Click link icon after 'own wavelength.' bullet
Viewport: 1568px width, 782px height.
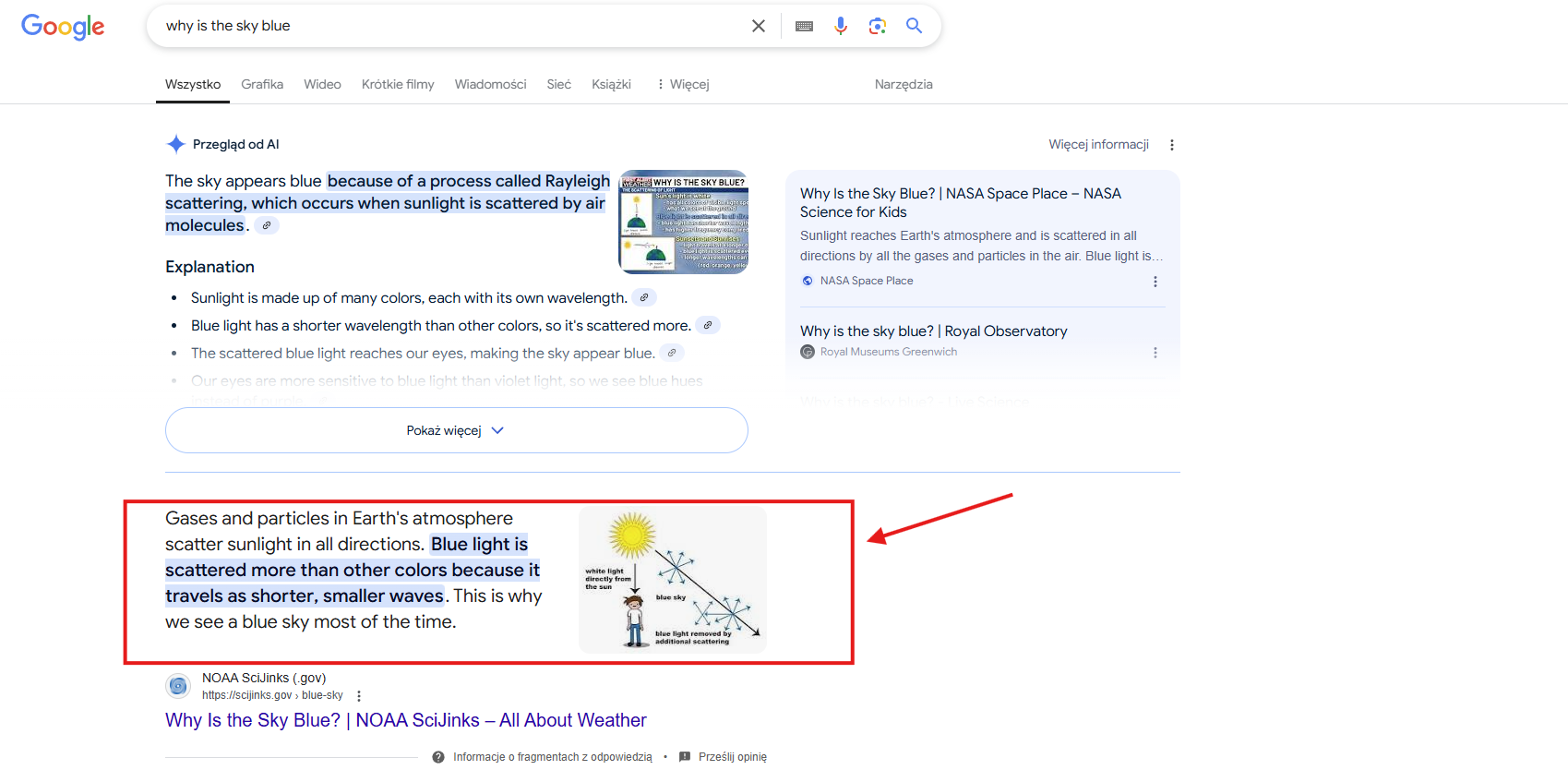pyautogui.click(x=644, y=297)
